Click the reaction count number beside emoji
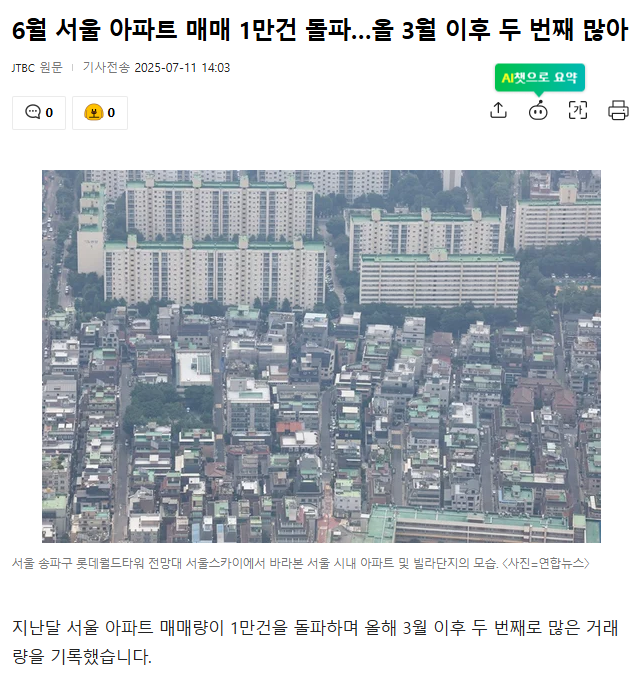This screenshot has width=642, height=678. point(111,112)
